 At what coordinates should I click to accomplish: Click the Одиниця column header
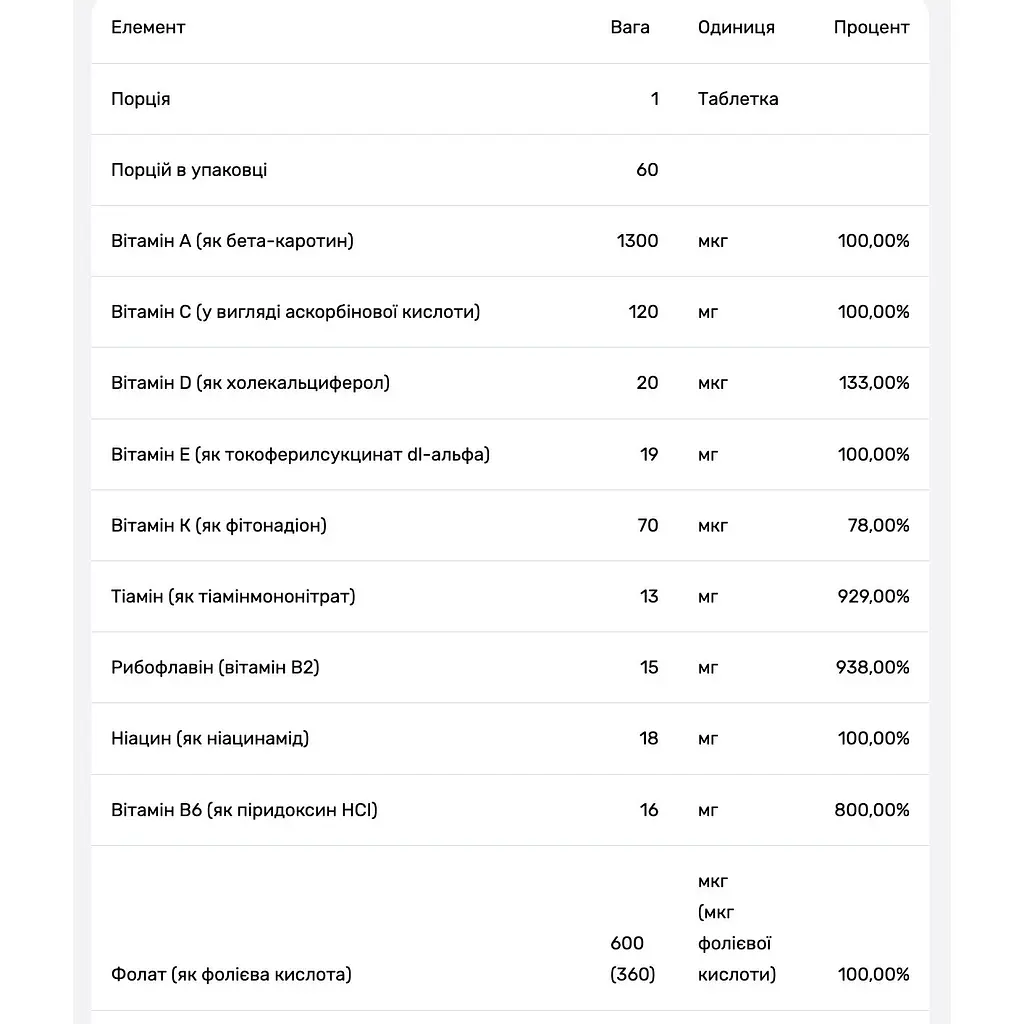click(736, 27)
